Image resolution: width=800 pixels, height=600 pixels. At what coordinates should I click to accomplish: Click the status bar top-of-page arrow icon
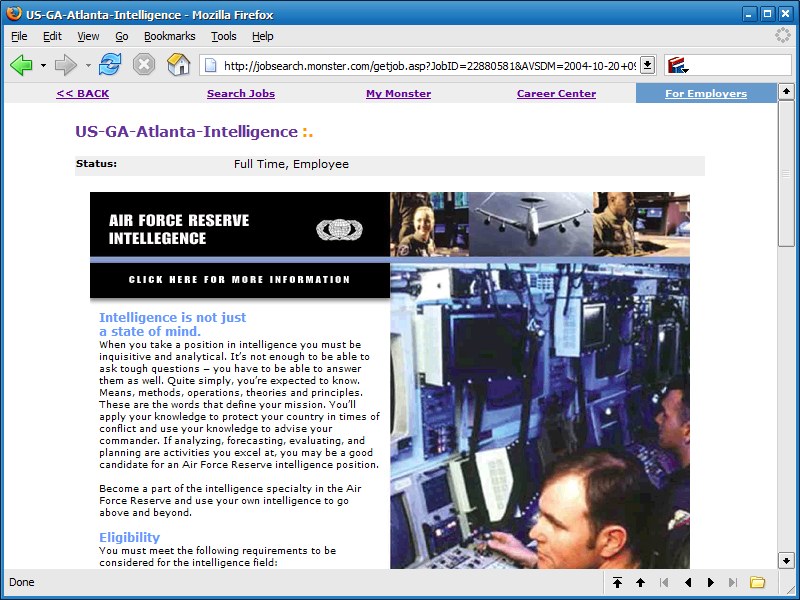click(617, 582)
